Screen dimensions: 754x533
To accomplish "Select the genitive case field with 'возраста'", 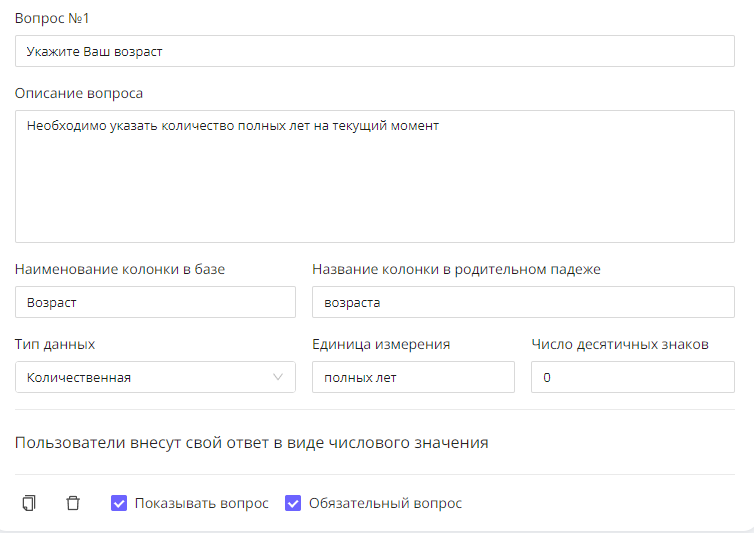I will 523,301.
